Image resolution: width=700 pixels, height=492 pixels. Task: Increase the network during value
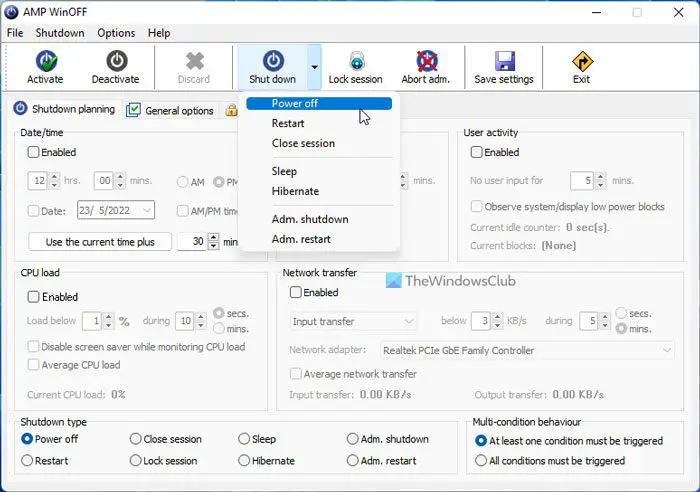[605, 317]
